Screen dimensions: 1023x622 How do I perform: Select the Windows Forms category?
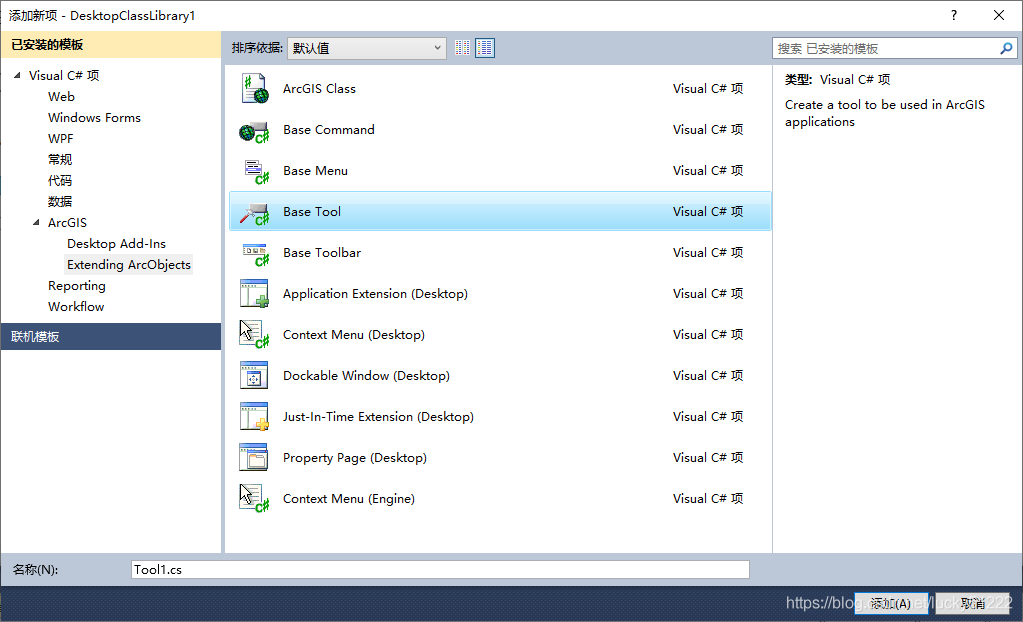[x=95, y=117]
